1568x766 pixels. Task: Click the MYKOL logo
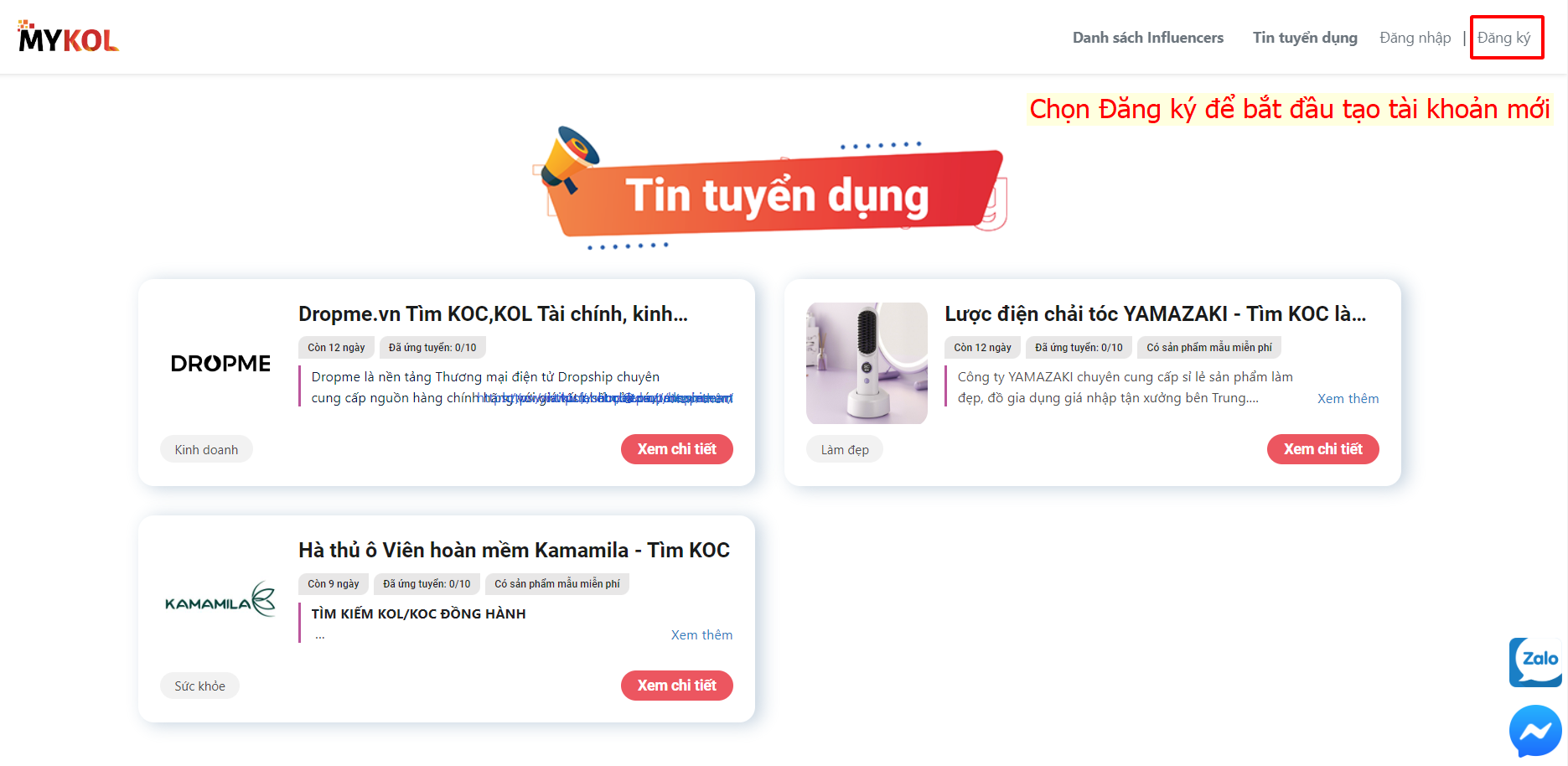tap(69, 37)
